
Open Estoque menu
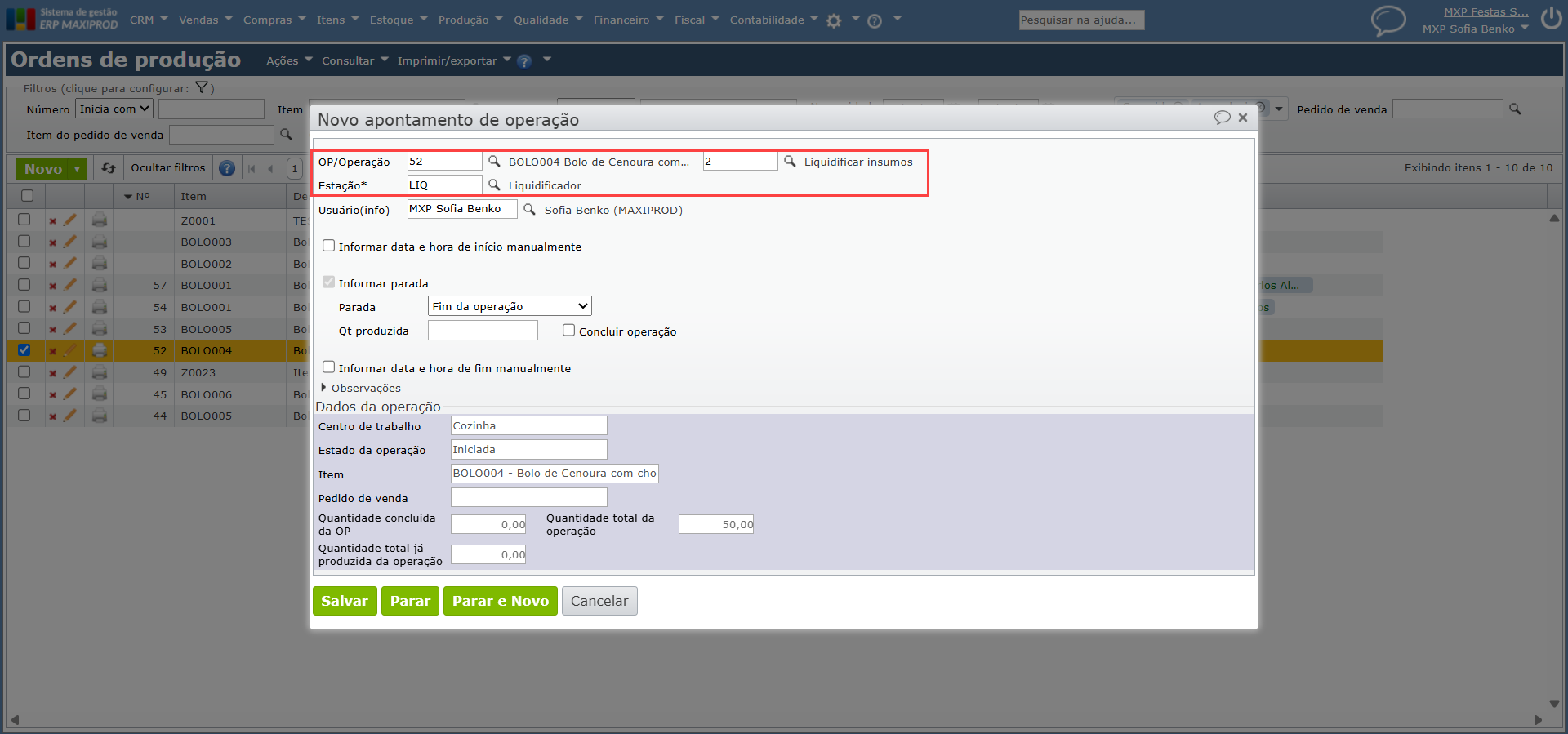tap(399, 20)
